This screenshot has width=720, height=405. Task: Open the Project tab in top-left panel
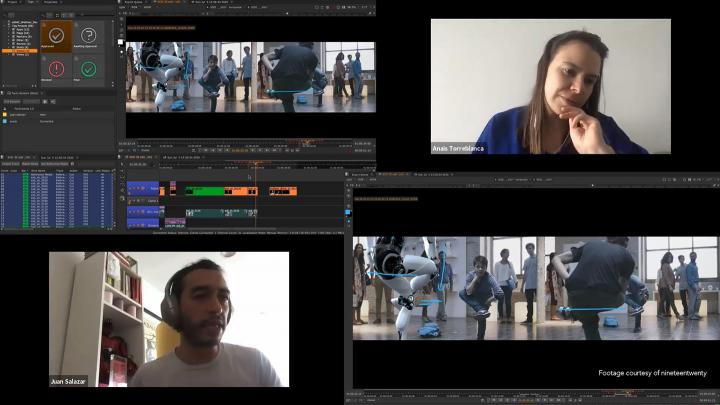[11, 3]
